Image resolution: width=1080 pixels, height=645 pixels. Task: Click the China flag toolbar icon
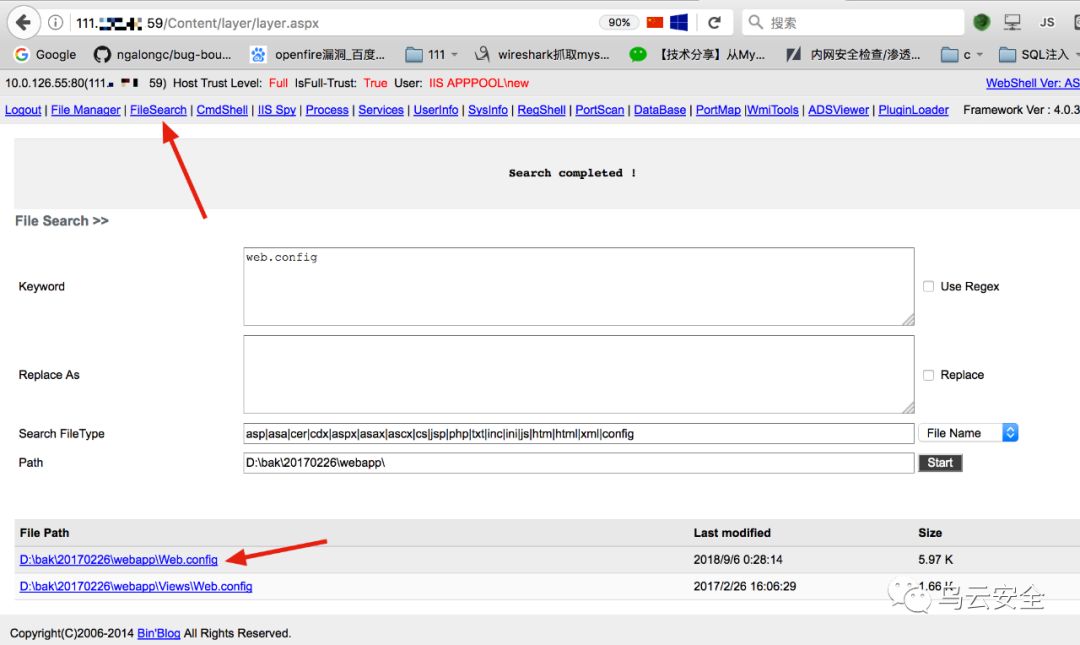(655, 23)
